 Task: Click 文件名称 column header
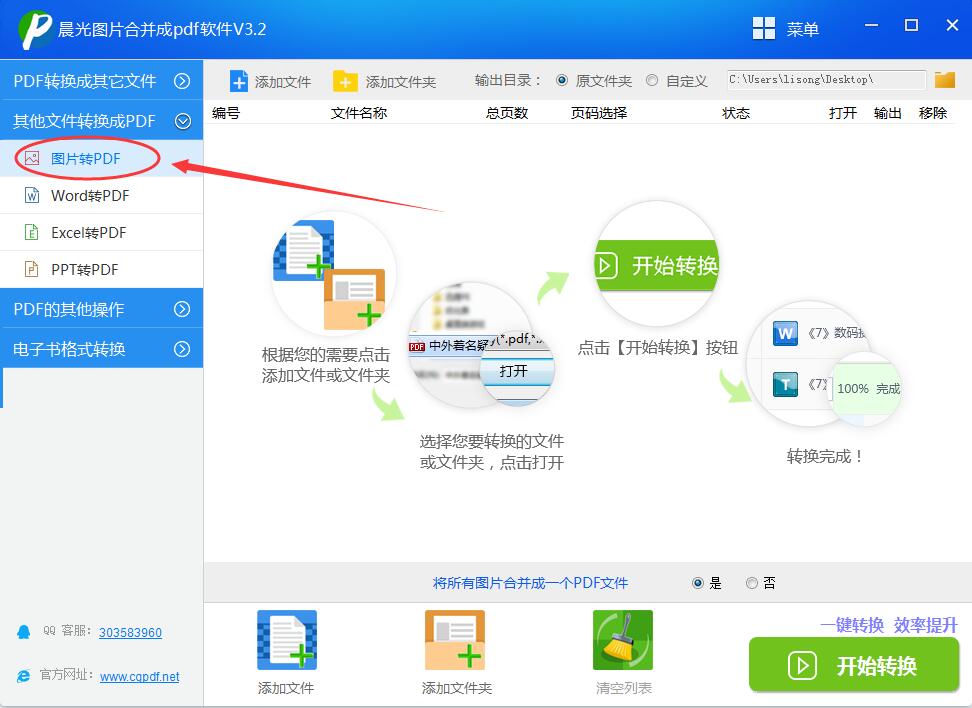359,113
